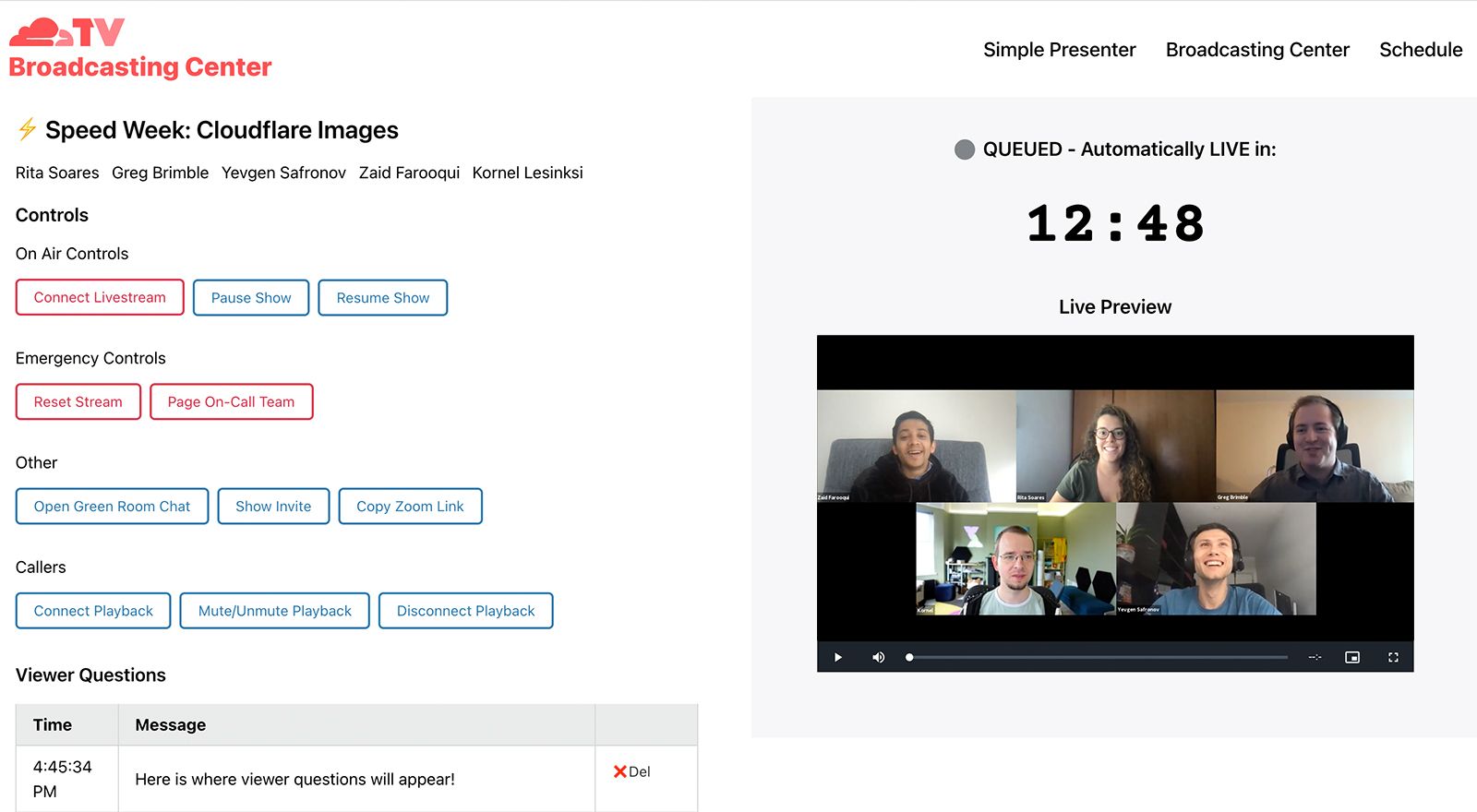Viewport: 1477px width, 812px height.
Task: Open the preview in fullscreen
Action: [1393, 657]
